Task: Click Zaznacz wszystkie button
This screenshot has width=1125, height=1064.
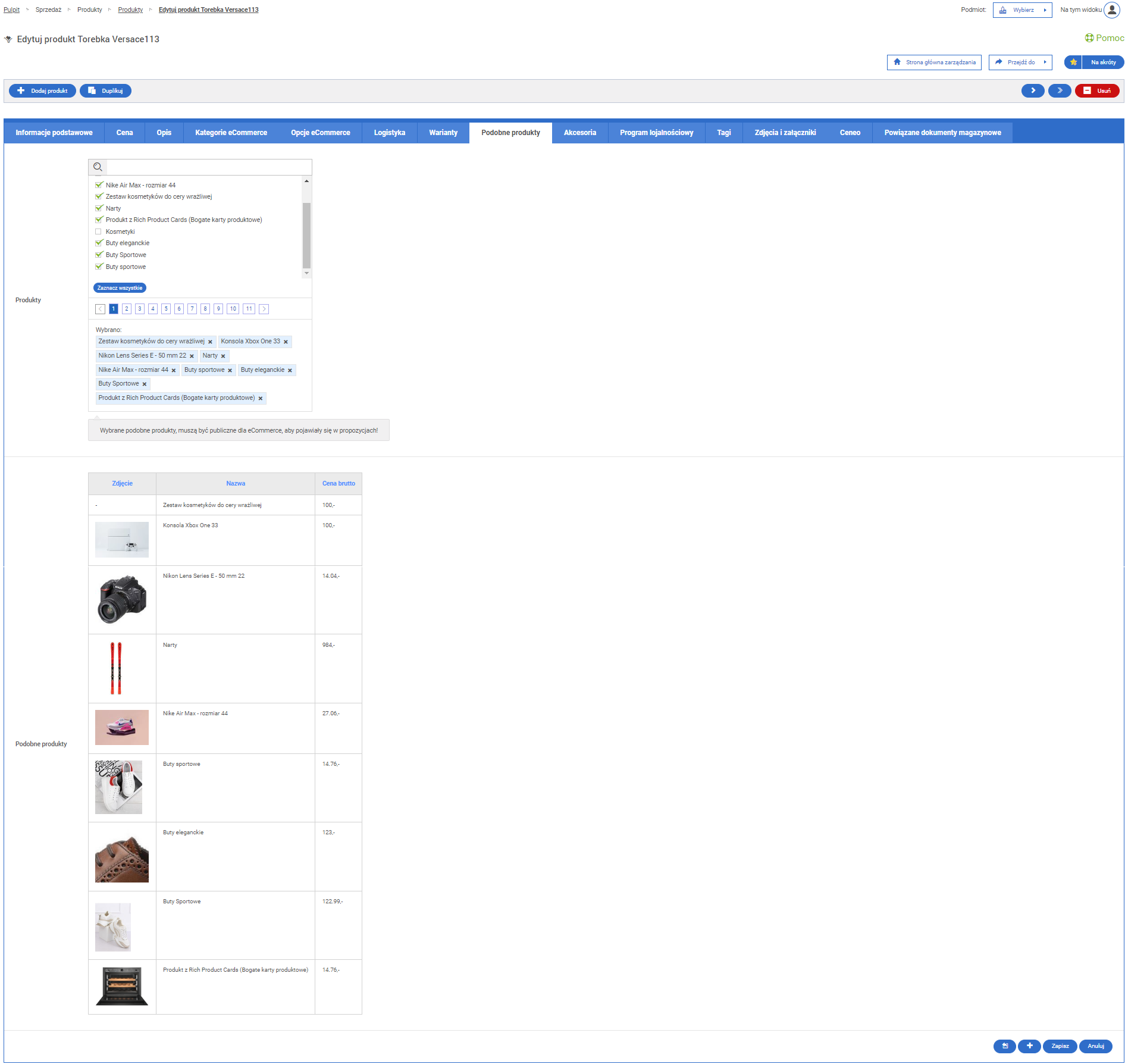Action: (120, 288)
